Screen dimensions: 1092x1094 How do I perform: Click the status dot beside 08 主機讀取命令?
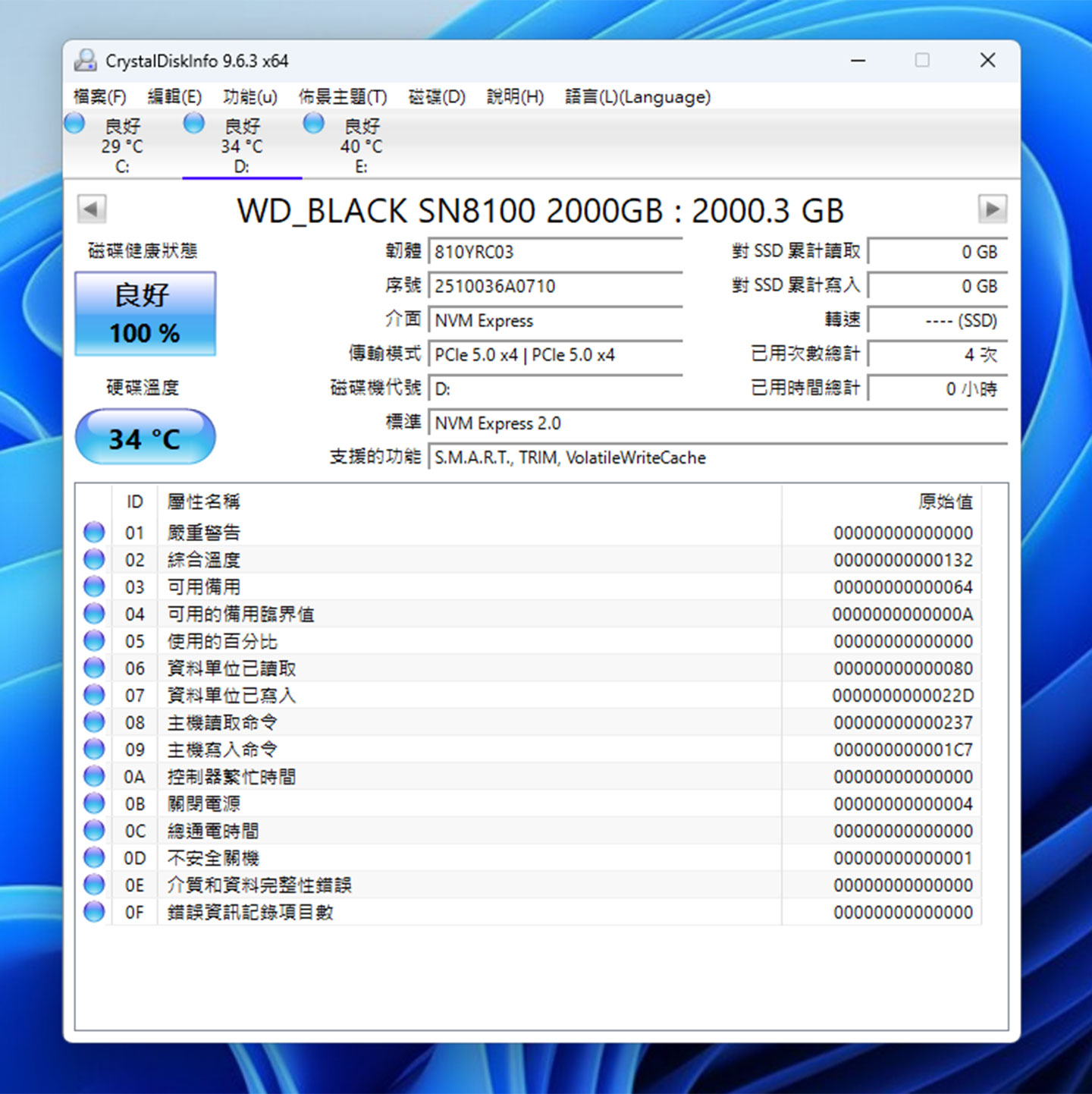coord(94,721)
